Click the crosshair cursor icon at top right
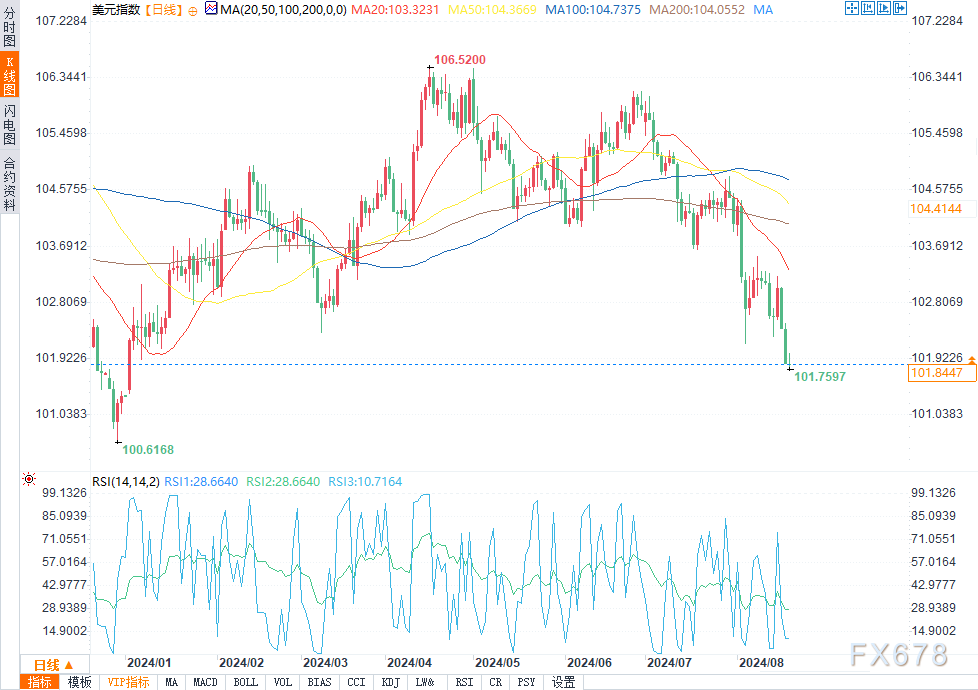The width and height of the screenshot is (978, 690). [851, 8]
